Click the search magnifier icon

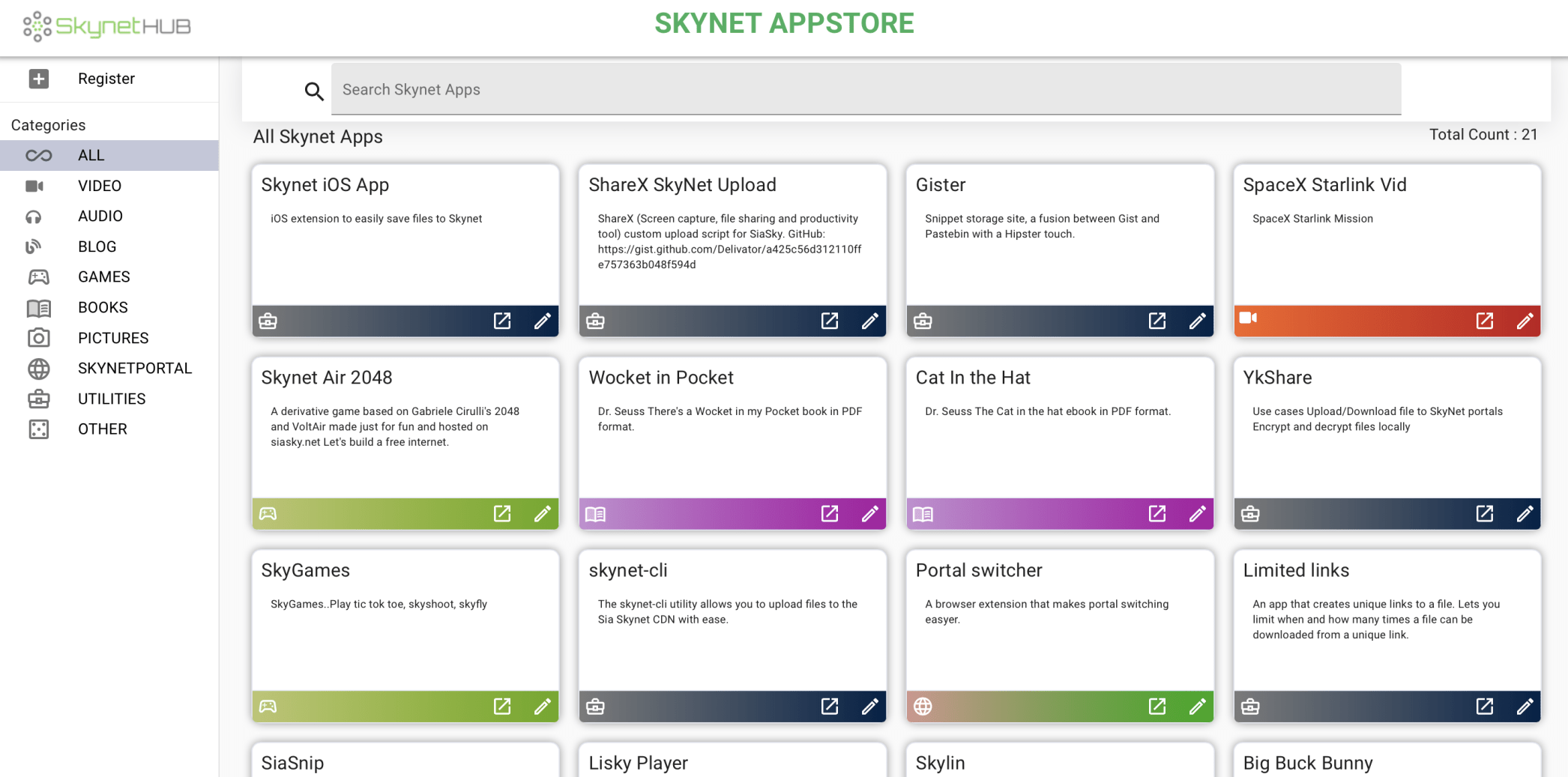pyautogui.click(x=314, y=90)
